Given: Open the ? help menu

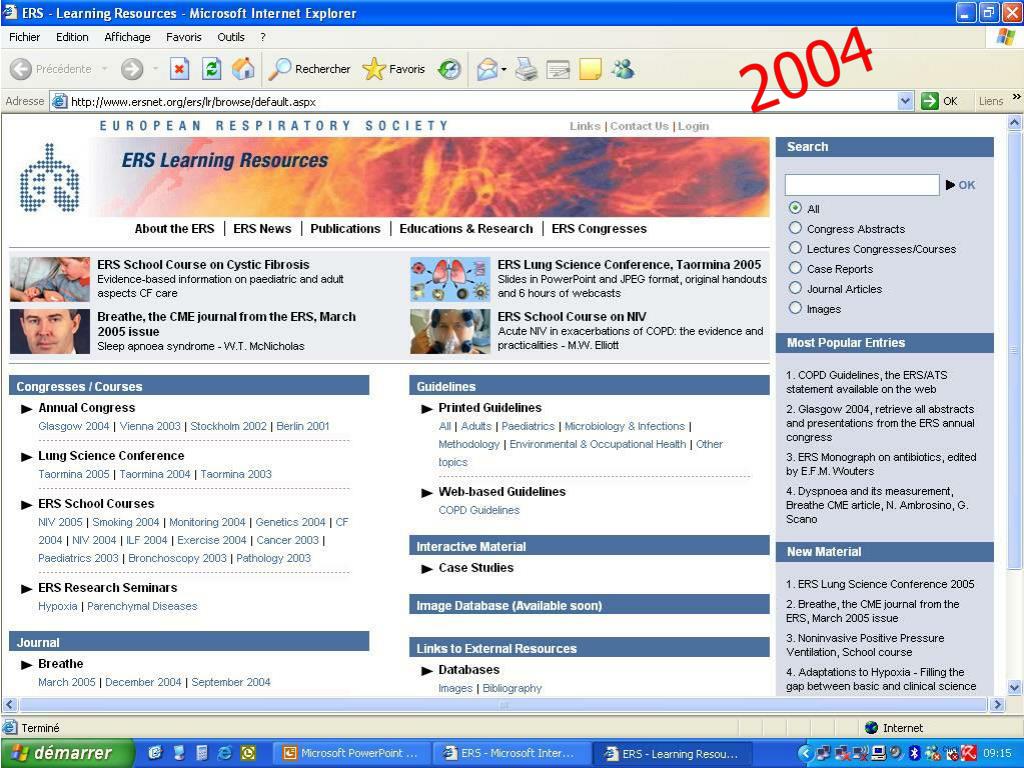Looking at the screenshot, I should [263, 37].
